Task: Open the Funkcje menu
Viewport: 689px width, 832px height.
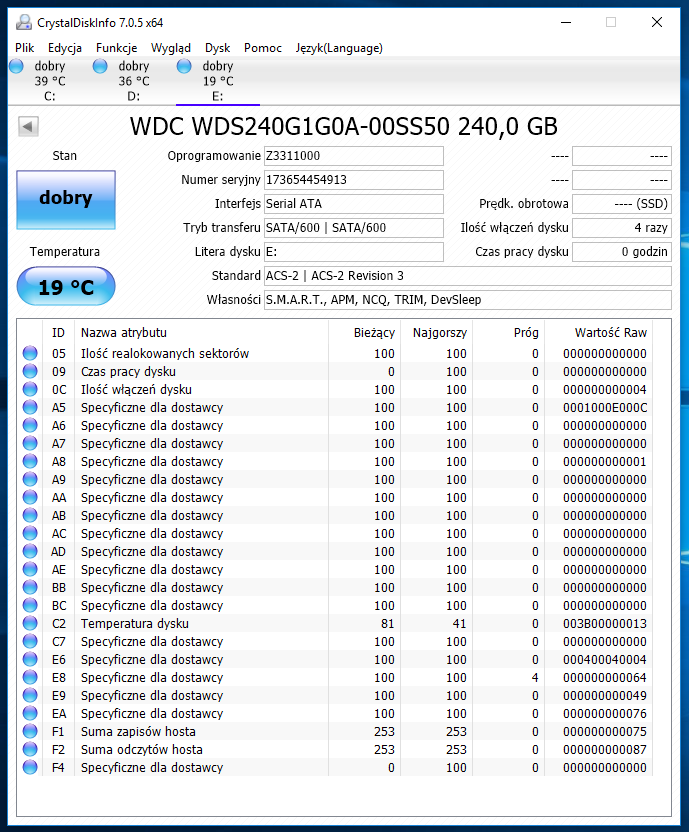Action: [116, 48]
